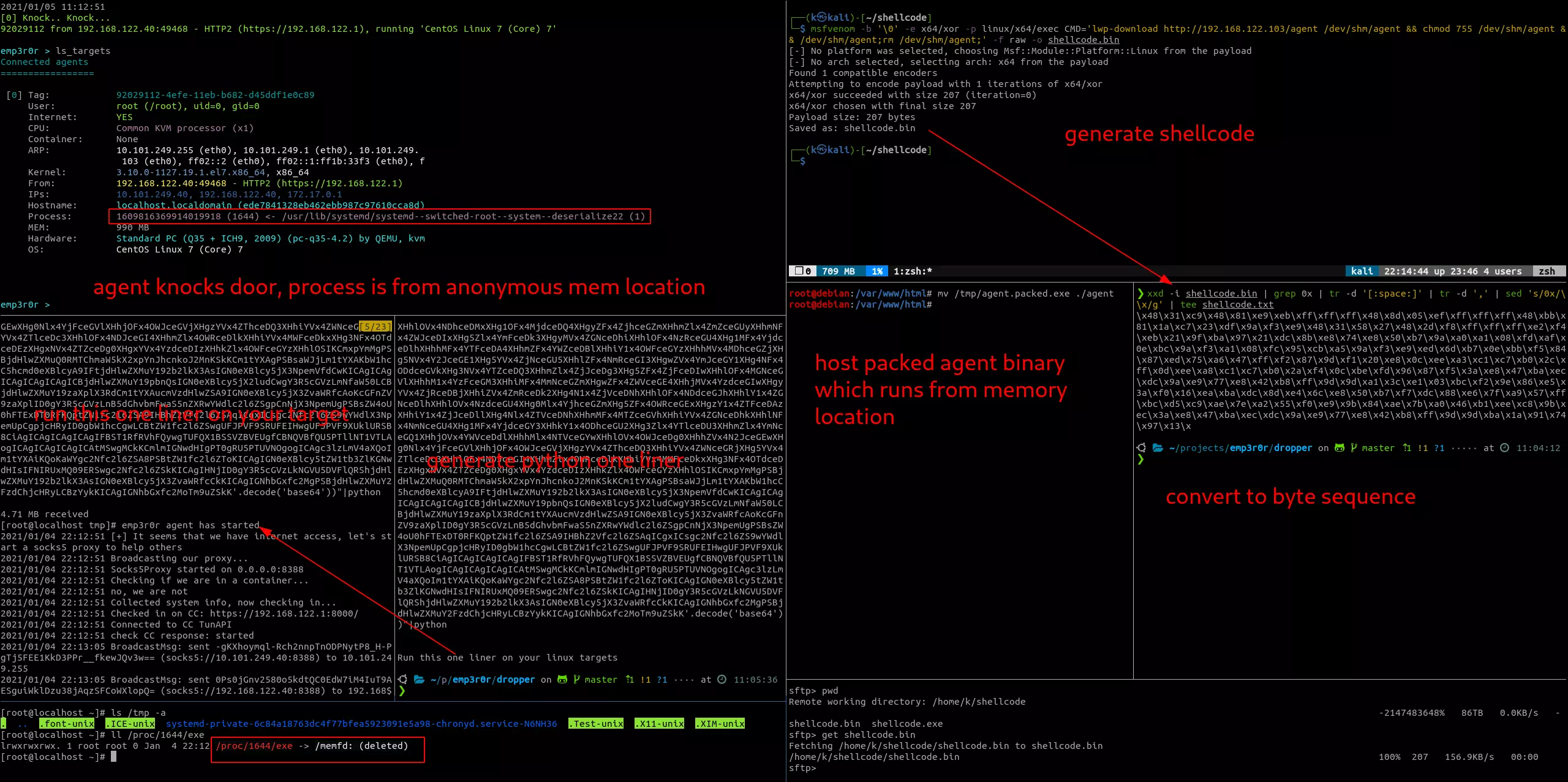Click the zsh segment at the status bar's right end
1568x782 pixels.
pos(1547,271)
